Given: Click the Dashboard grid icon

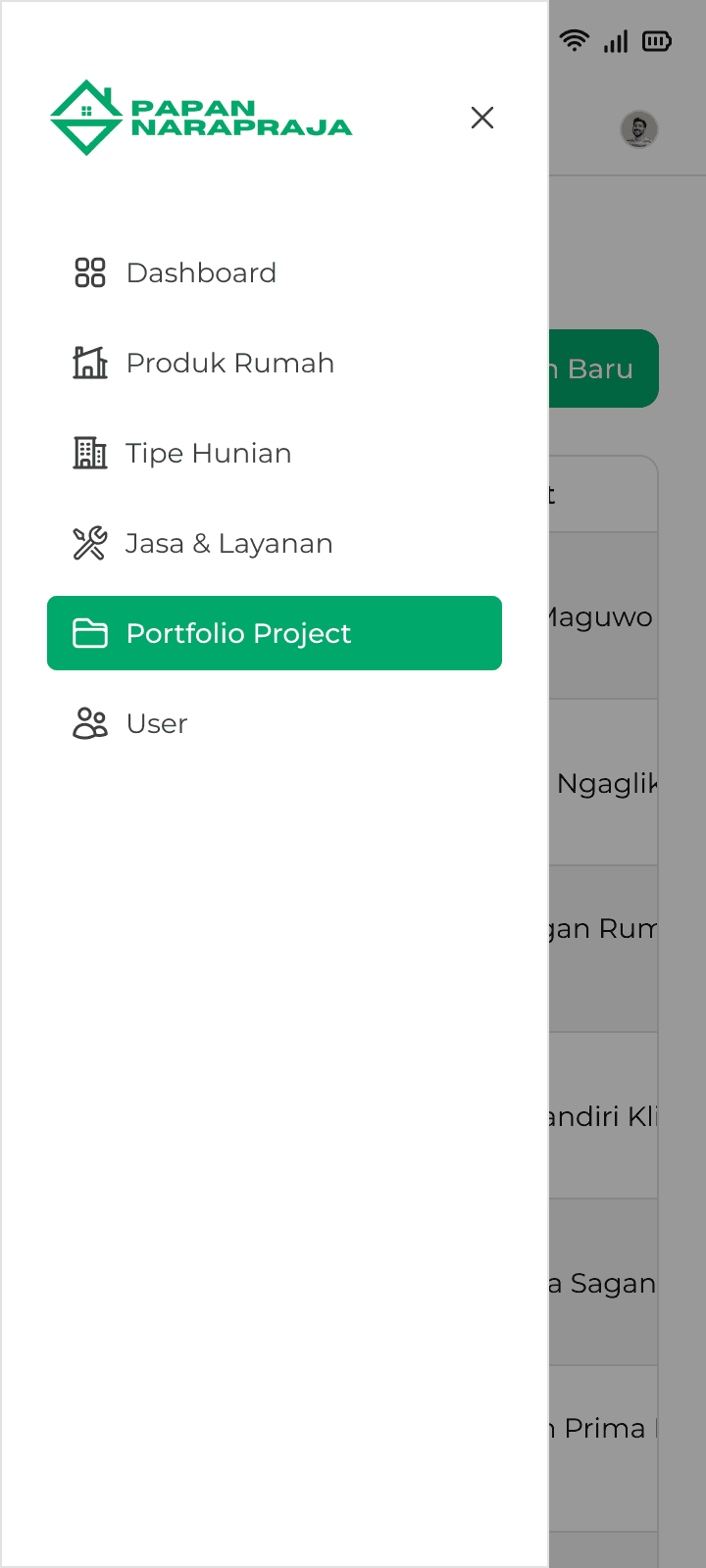Looking at the screenshot, I should 90,272.
